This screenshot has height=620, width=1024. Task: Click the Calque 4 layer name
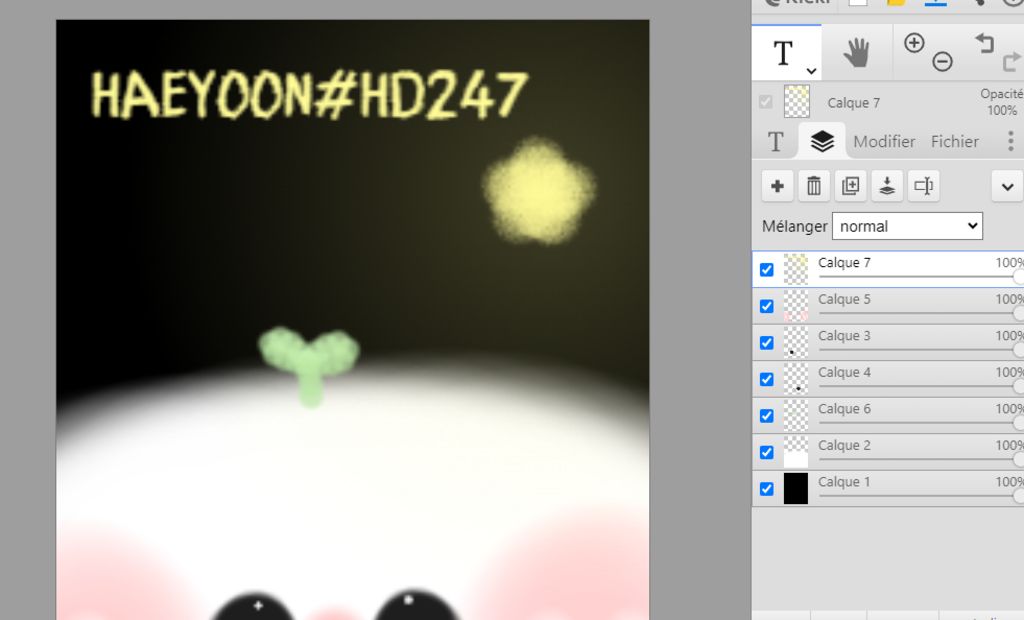844,372
